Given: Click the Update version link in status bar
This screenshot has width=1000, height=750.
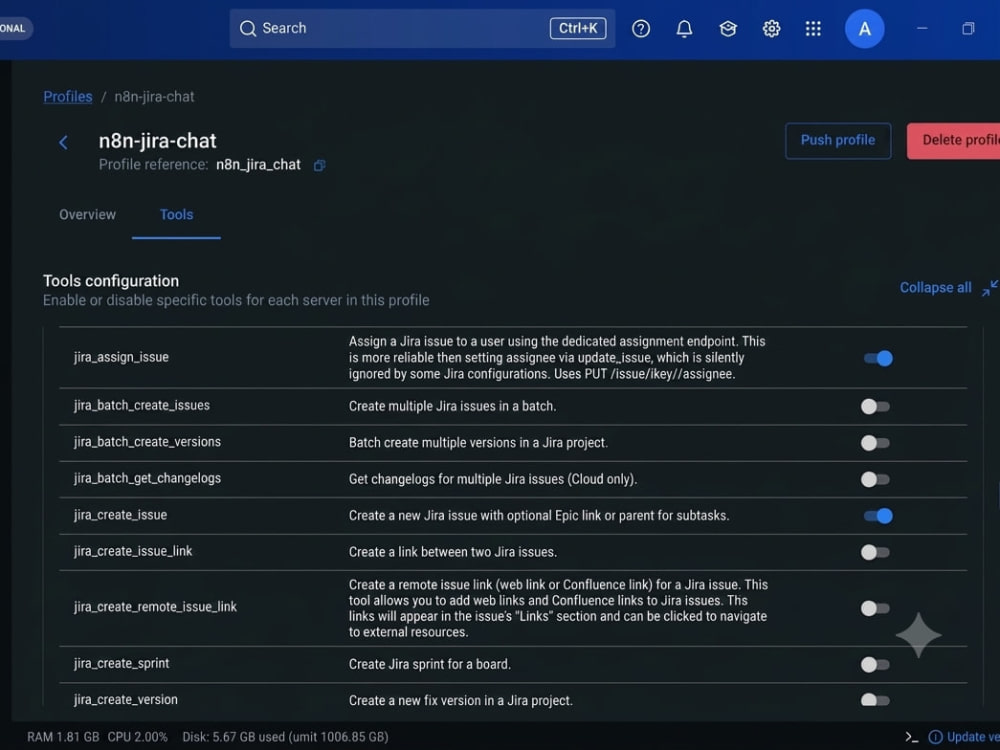Looking at the screenshot, I should click(973, 737).
